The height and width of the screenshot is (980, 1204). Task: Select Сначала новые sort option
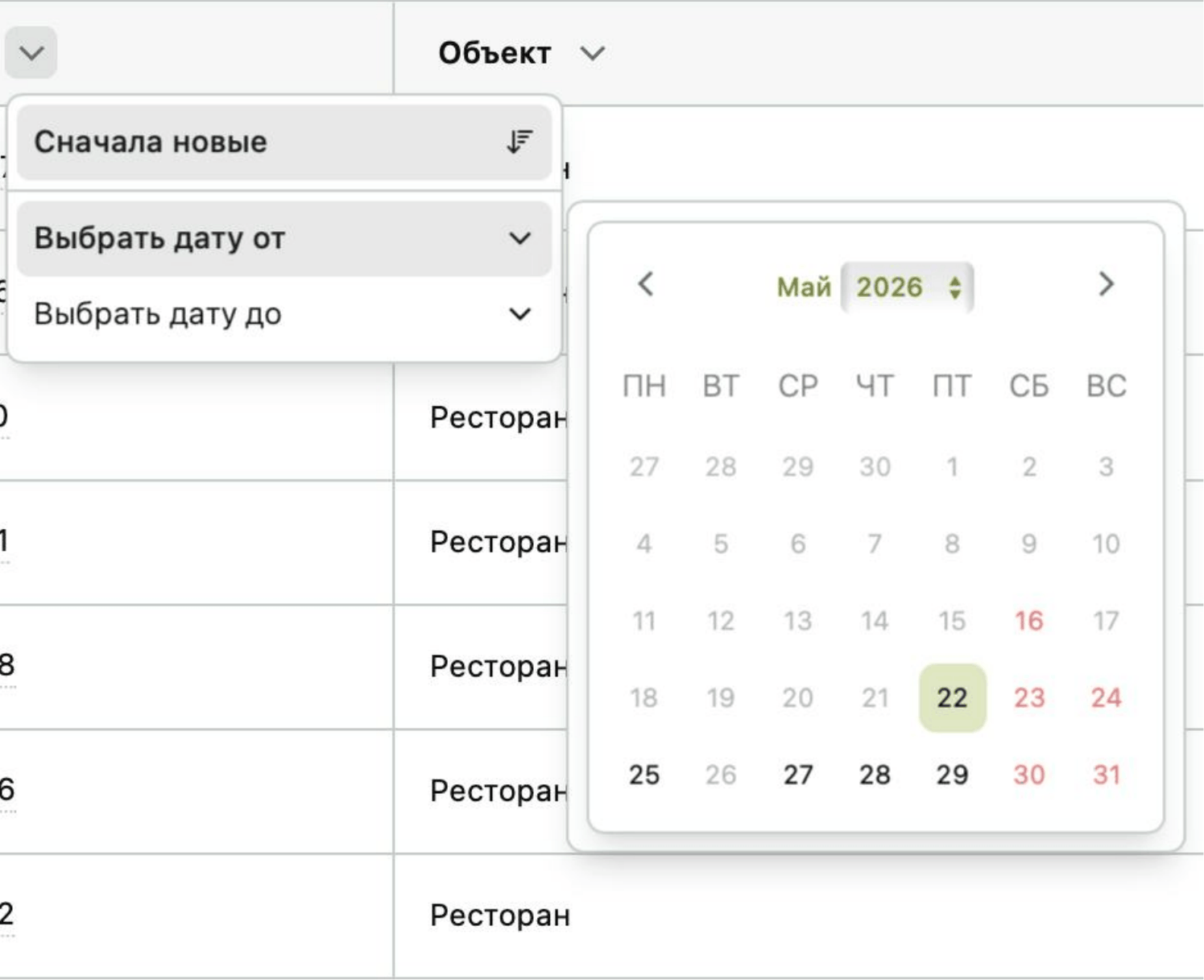284,143
